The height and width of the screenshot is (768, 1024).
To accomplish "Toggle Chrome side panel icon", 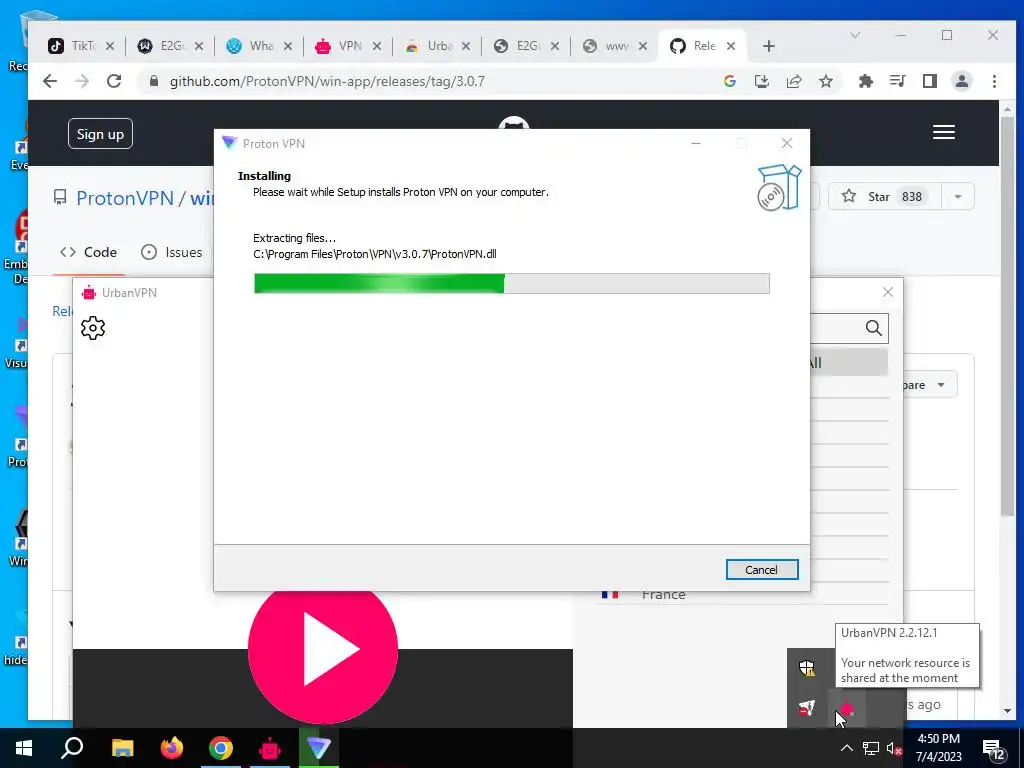I will point(929,81).
